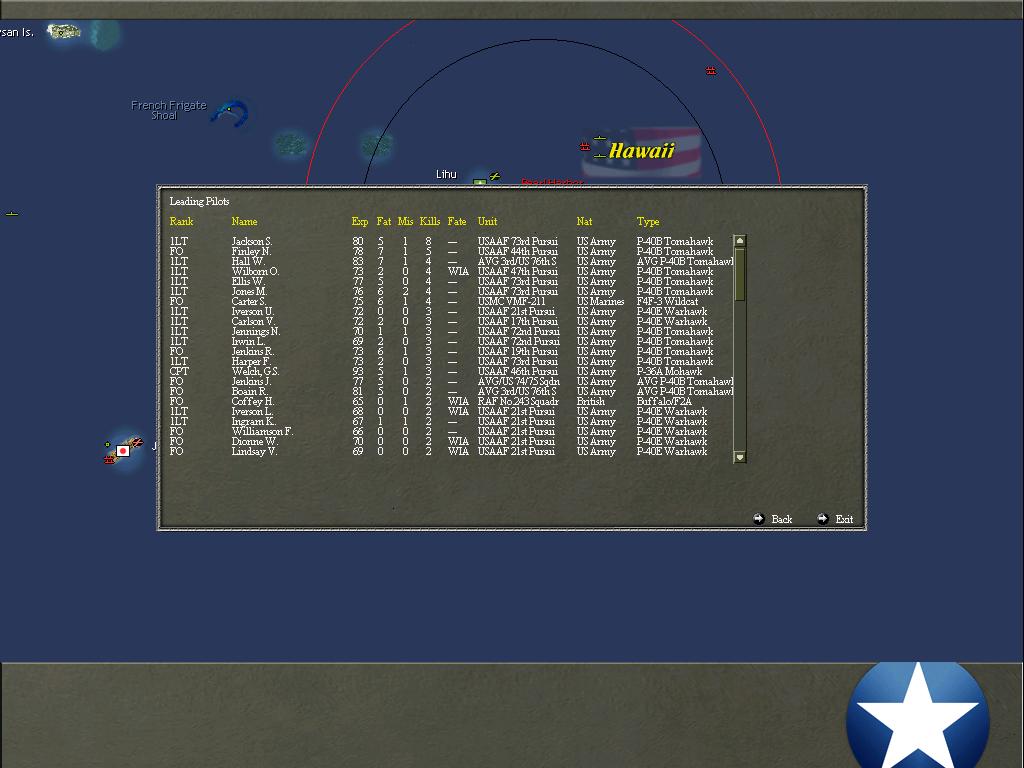
Task: Click the pilot list scroll-down arrow
Action: 740,457
